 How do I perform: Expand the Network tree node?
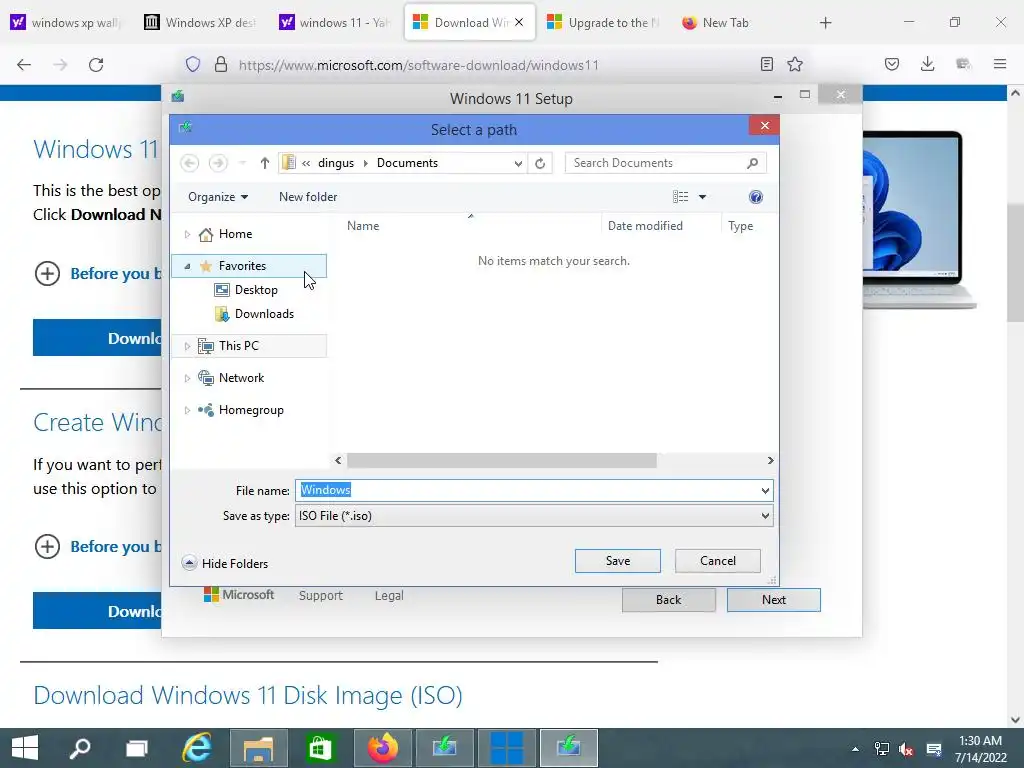[187, 378]
